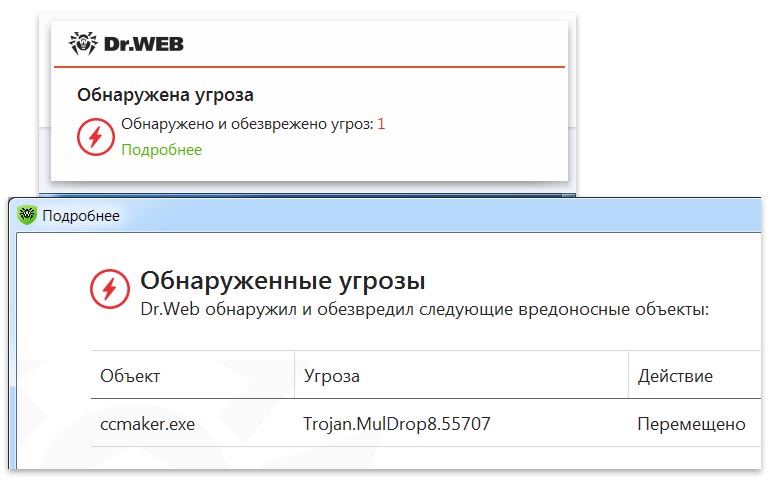Click the red lightning threat icon in notification
This screenshot has width=772, height=484.
click(x=96, y=137)
